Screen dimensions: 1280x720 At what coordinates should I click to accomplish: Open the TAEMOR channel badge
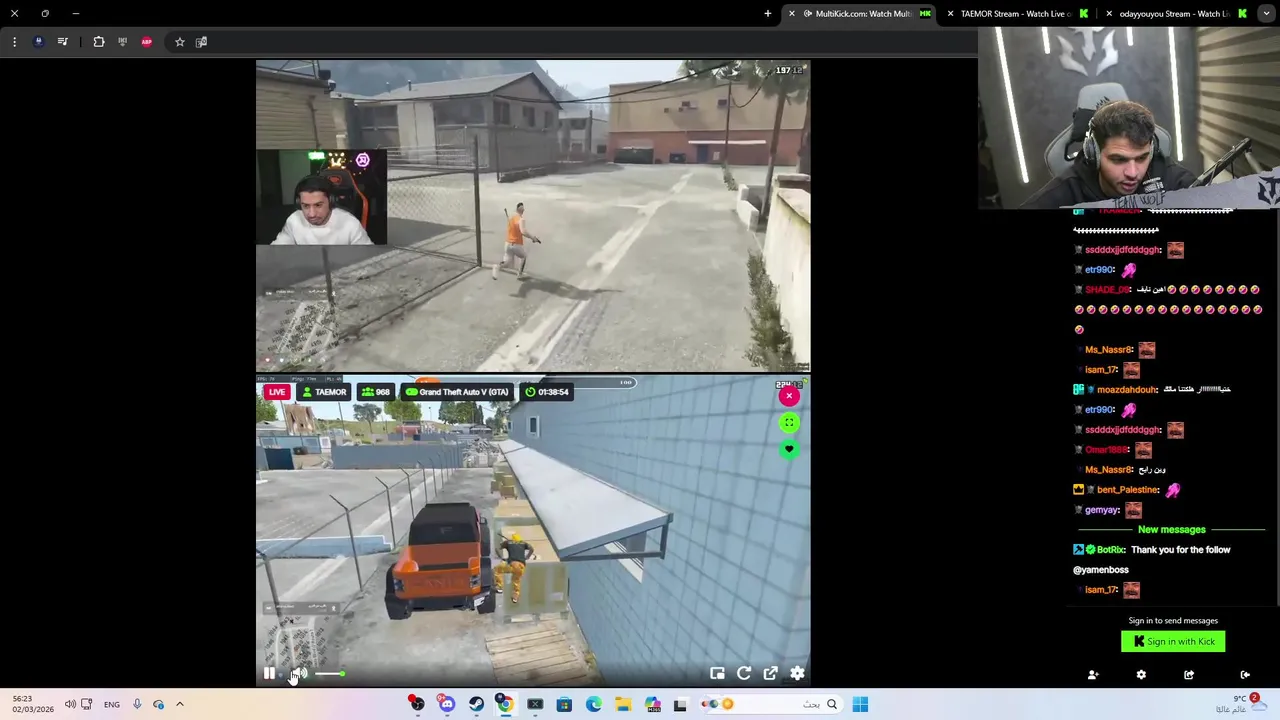pyautogui.click(x=324, y=392)
